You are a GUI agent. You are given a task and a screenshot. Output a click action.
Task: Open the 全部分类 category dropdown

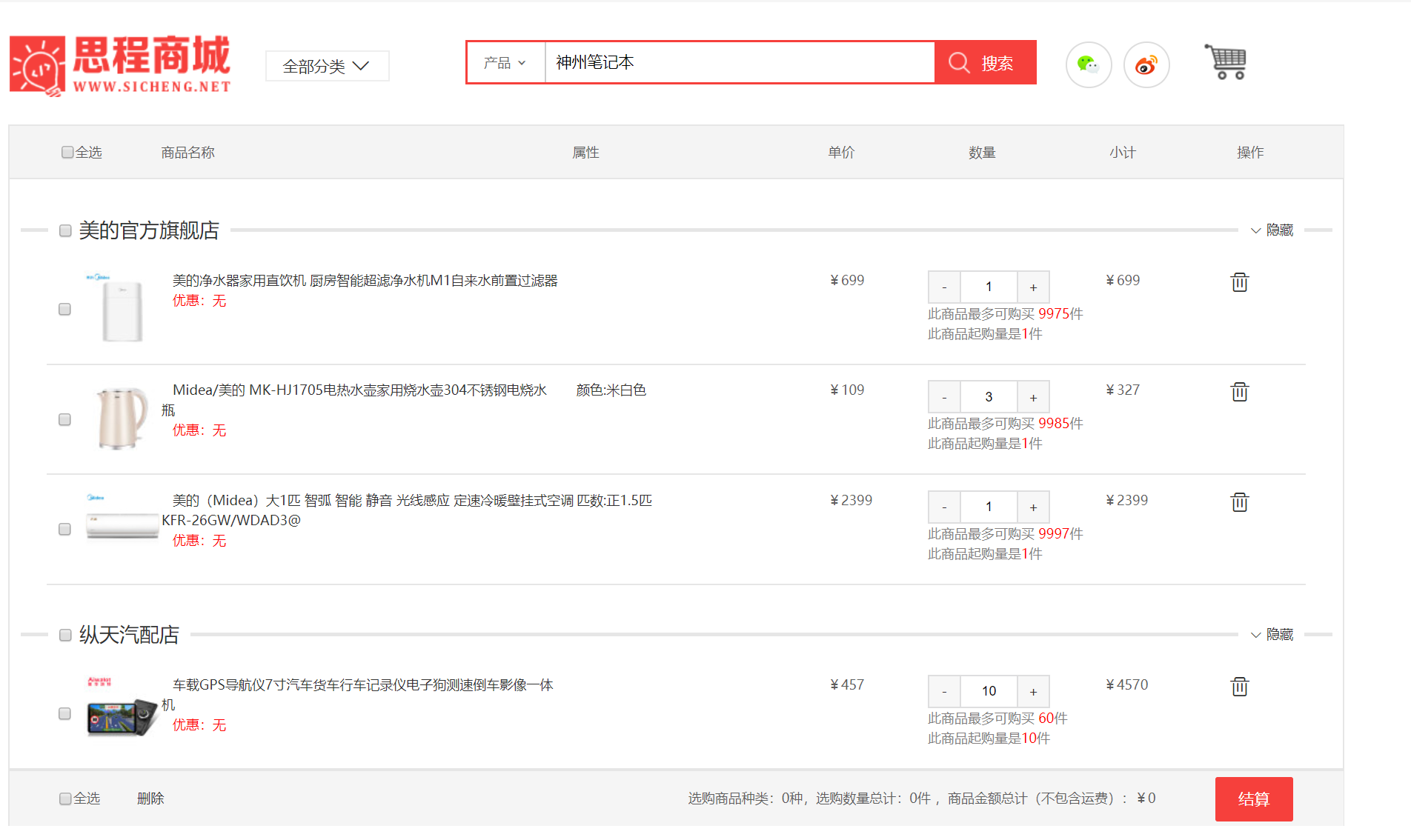(327, 66)
